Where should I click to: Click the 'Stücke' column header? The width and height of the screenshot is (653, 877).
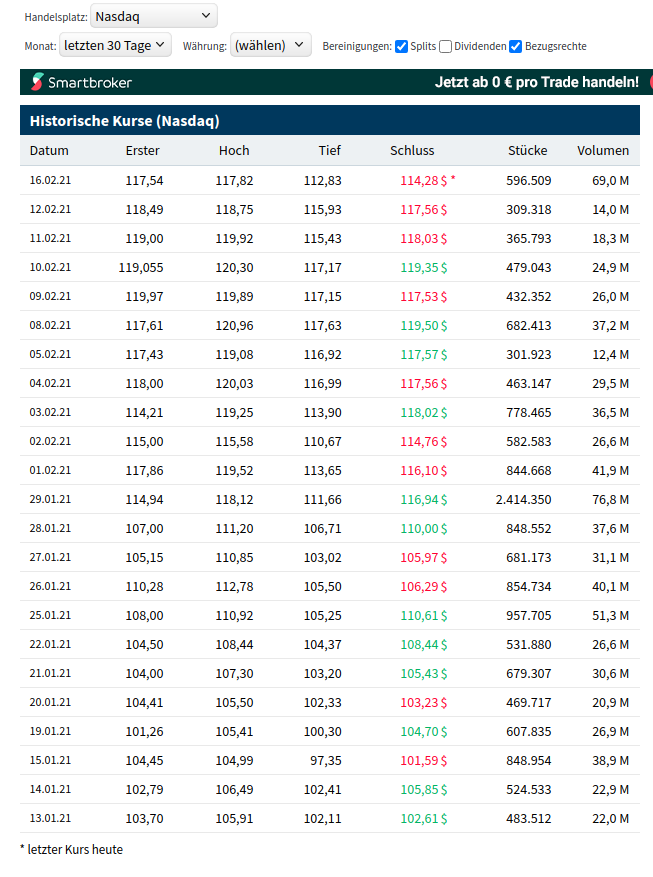(x=527, y=150)
